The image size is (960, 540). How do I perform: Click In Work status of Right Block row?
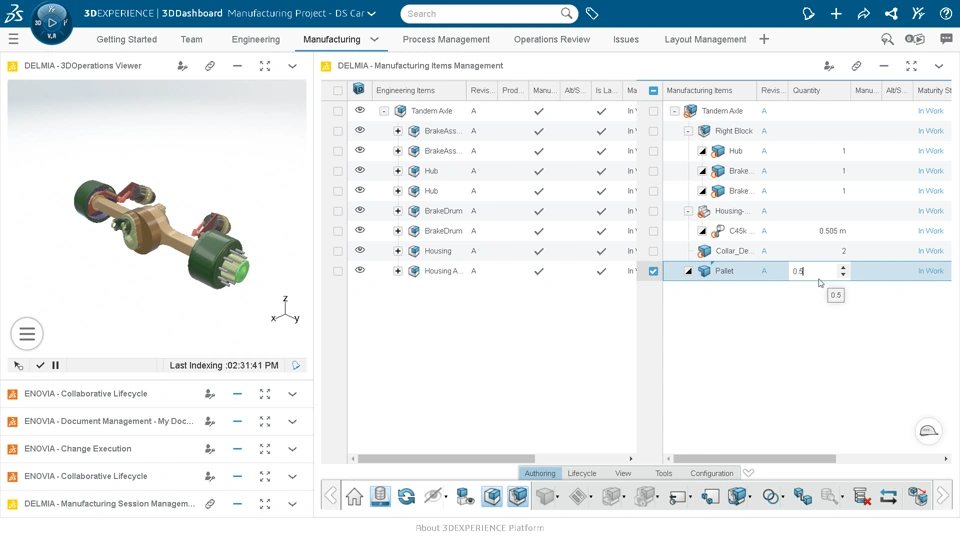tap(931, 131)
